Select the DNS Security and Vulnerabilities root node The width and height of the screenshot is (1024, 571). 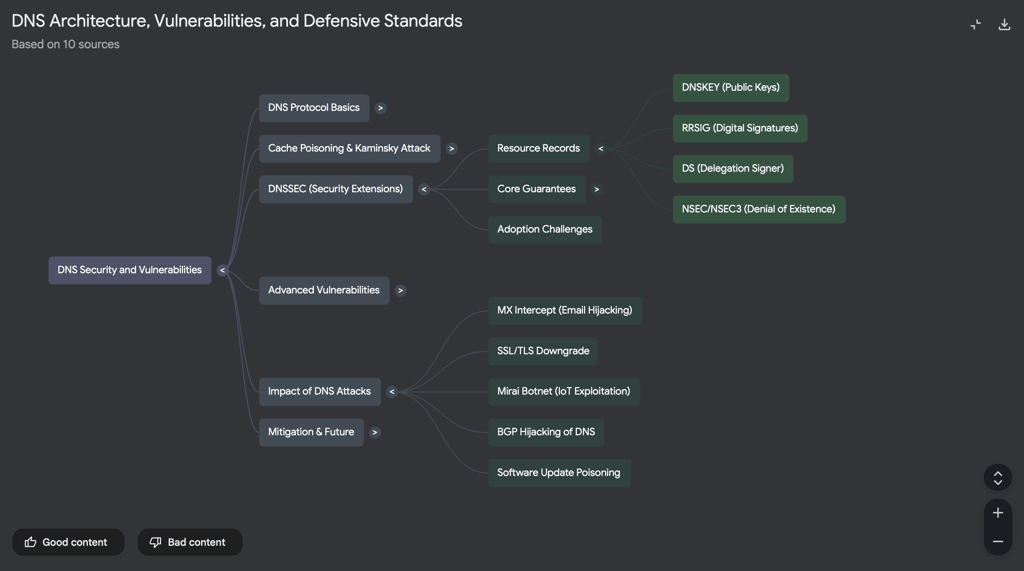[130, 270]
